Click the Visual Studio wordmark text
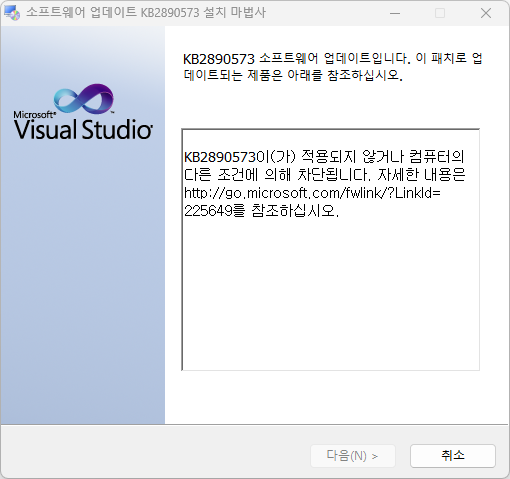 click(83, 129)
